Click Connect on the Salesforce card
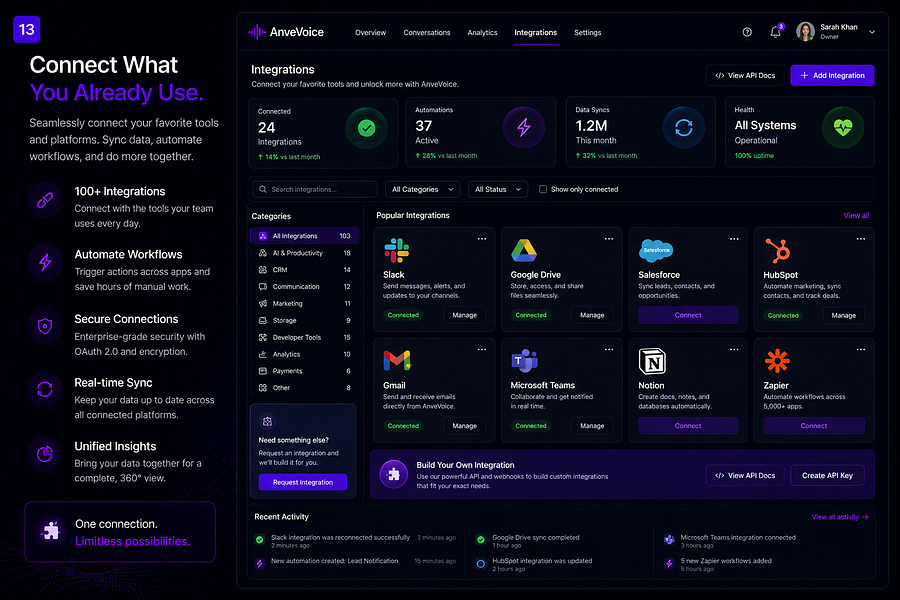The width and height of the screenshot is (900, 600). [688, 315]
